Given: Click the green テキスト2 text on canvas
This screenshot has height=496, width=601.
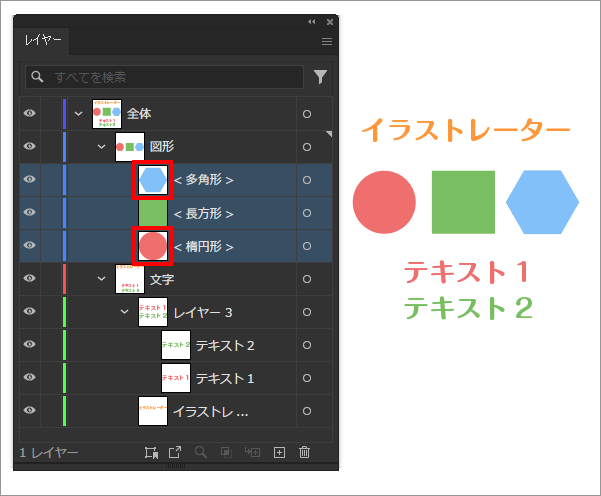Looking at the screenshot, I should click(468, 308).
